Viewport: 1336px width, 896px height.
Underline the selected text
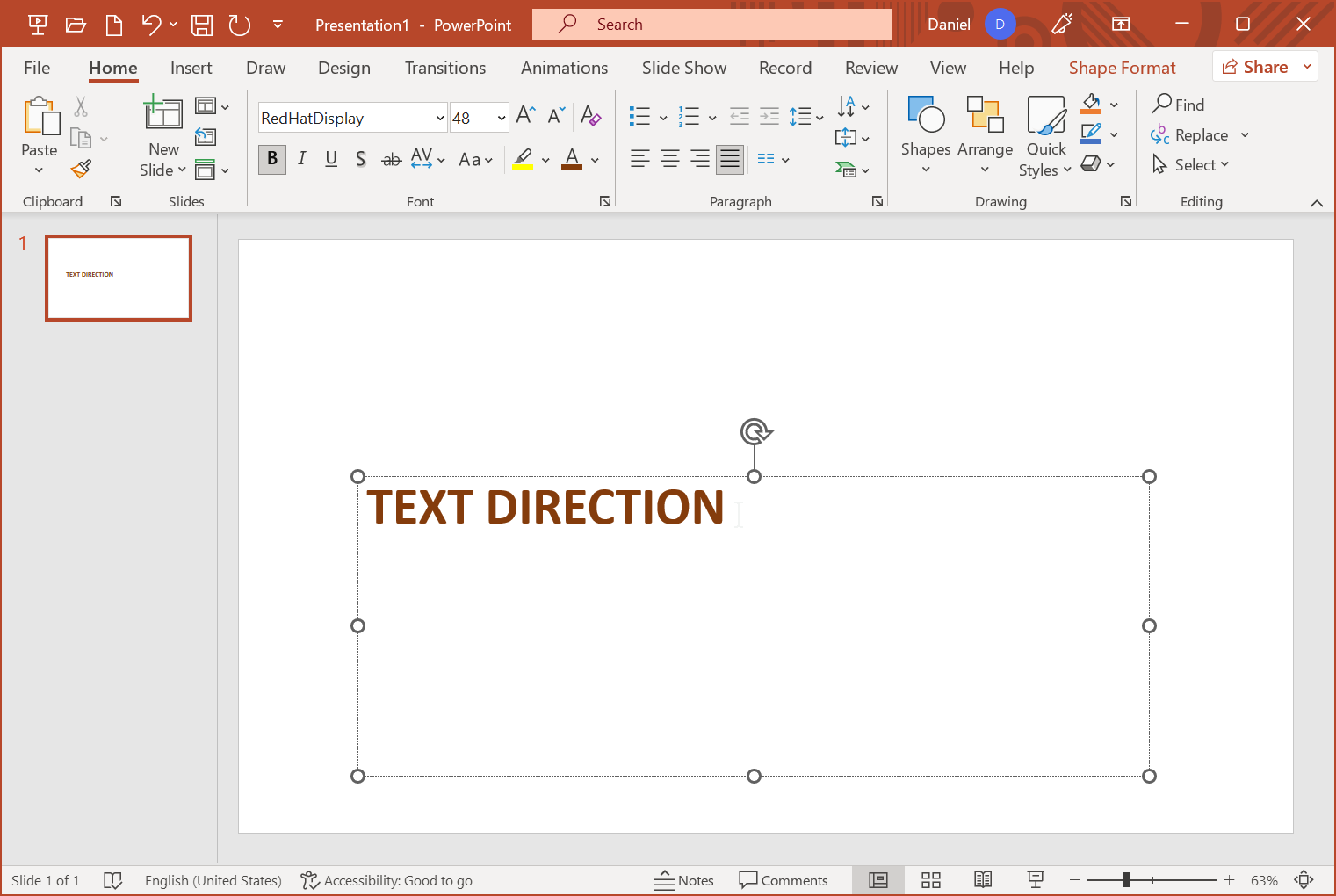point(331,159)
